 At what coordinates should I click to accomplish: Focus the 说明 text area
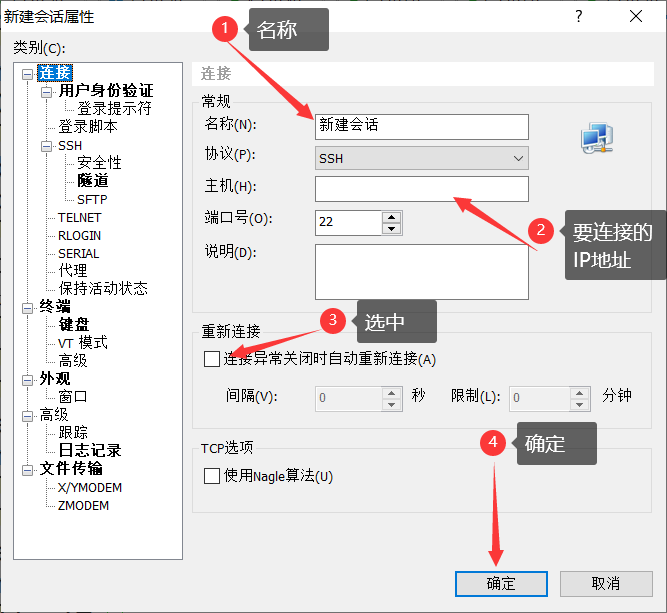click(x=422, y=272)
